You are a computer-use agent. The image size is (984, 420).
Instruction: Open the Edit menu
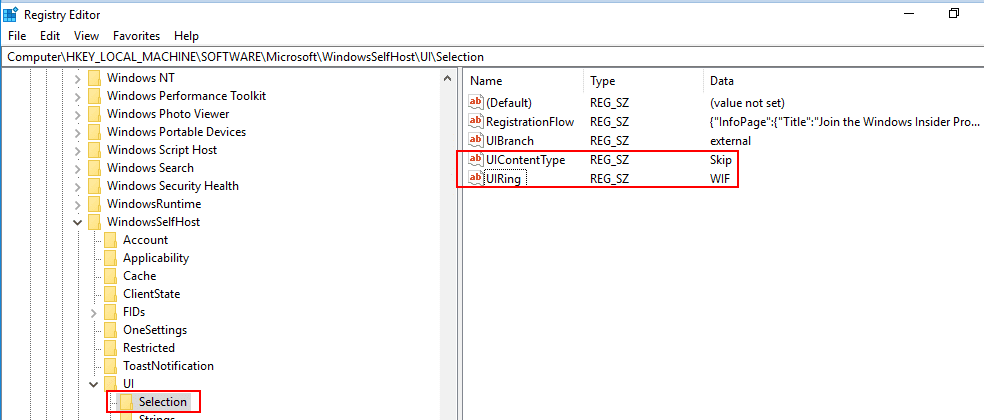(x=50, y=36)
